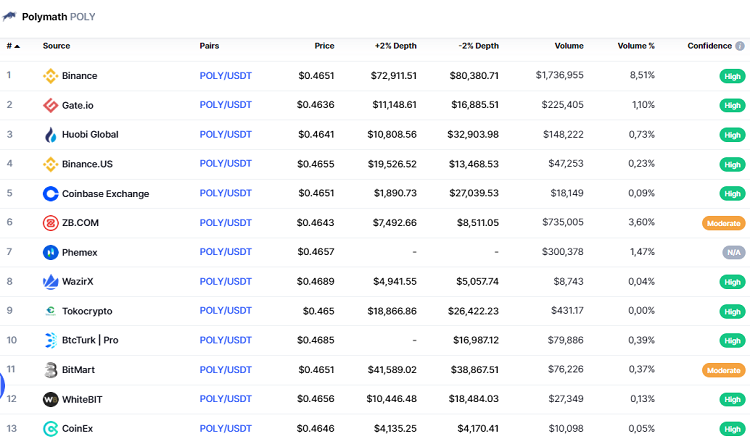
Task: Open the BtcTurk | Pro source name
Action: point(90,340)
